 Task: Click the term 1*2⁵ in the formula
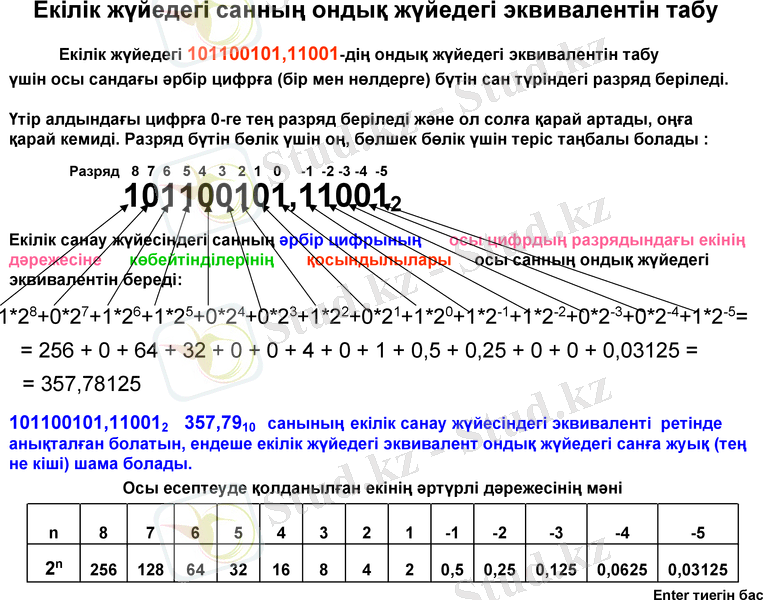point(173,316)
